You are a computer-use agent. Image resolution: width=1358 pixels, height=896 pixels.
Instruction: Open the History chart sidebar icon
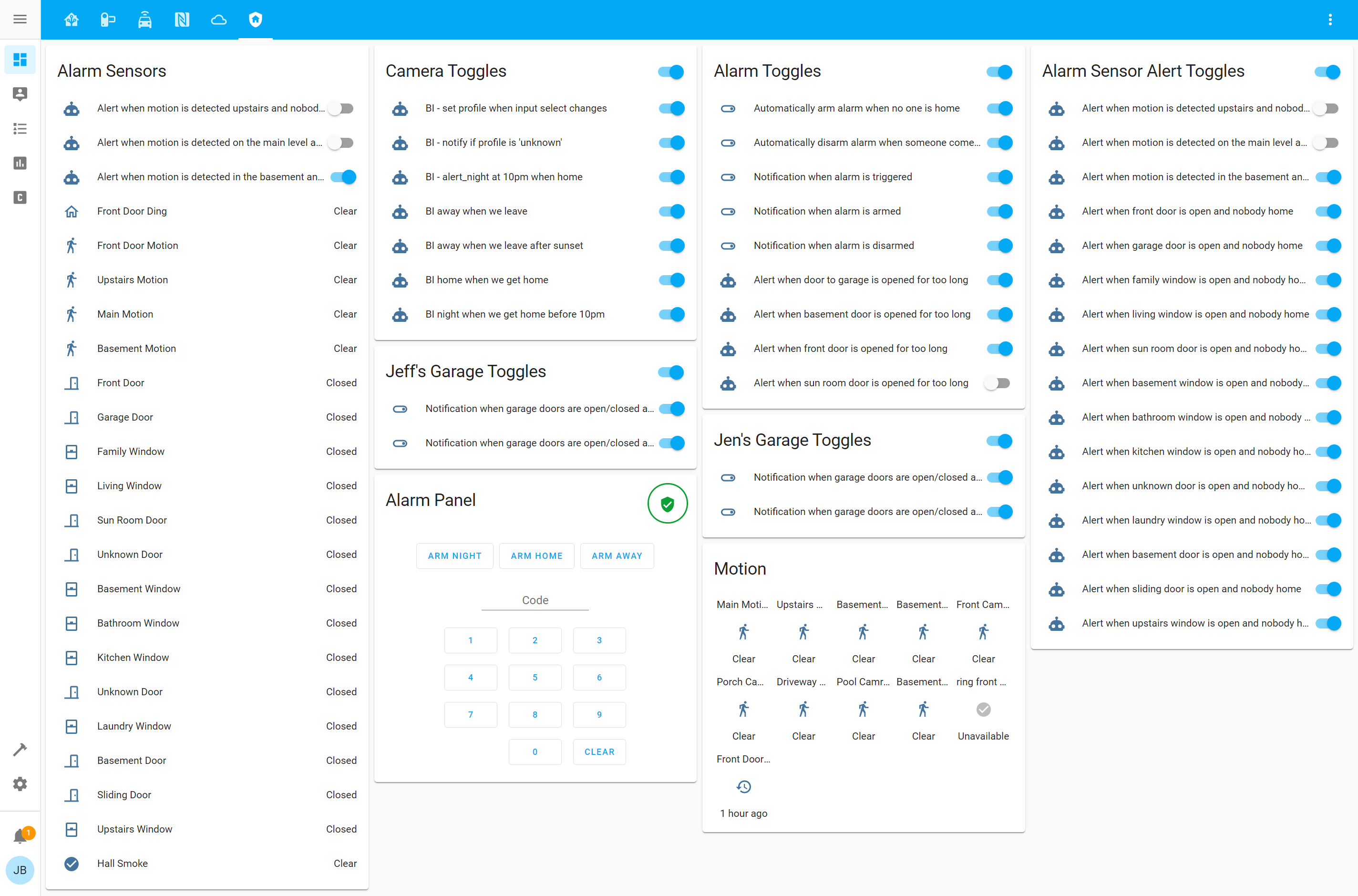[x=20, y=163]
